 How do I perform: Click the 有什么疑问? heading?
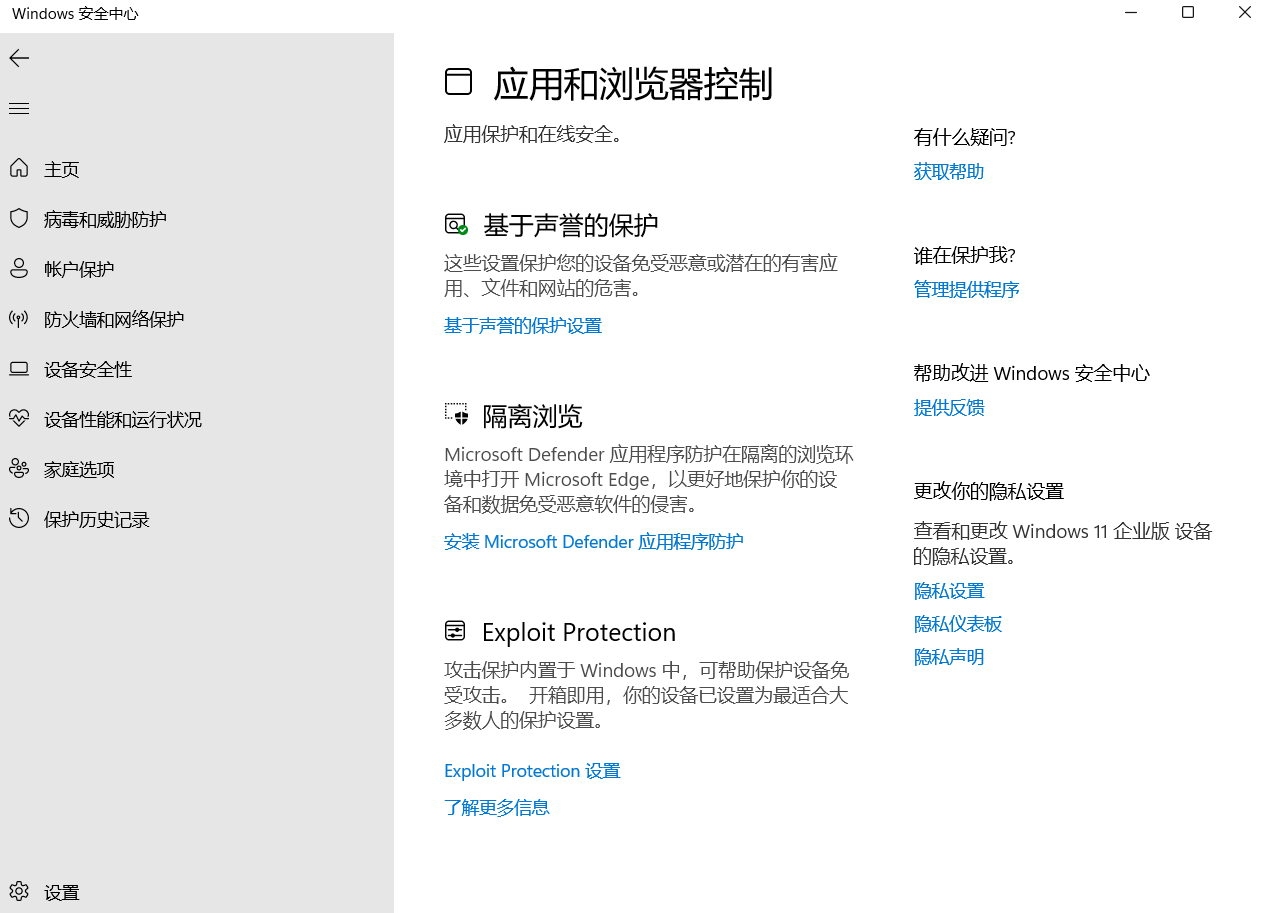click(x=965, y=137)
